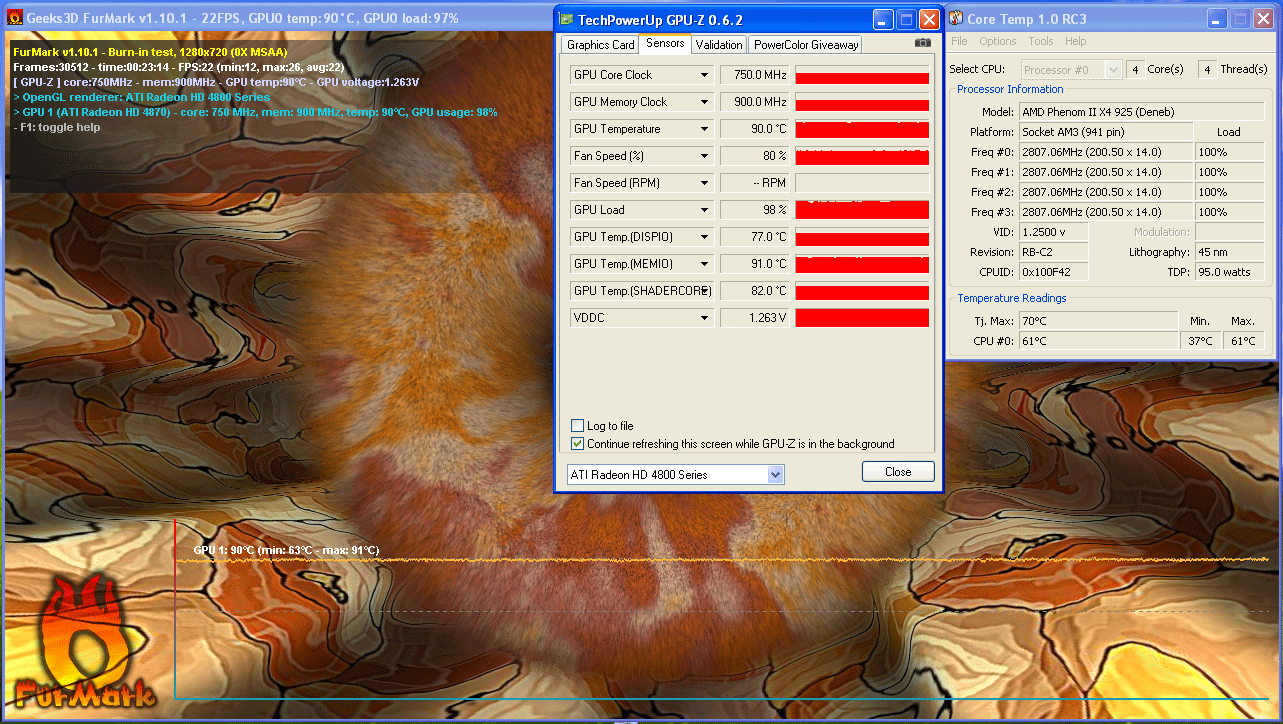
Task: Click the 80 % fan speed value
Action: point(755,156)
